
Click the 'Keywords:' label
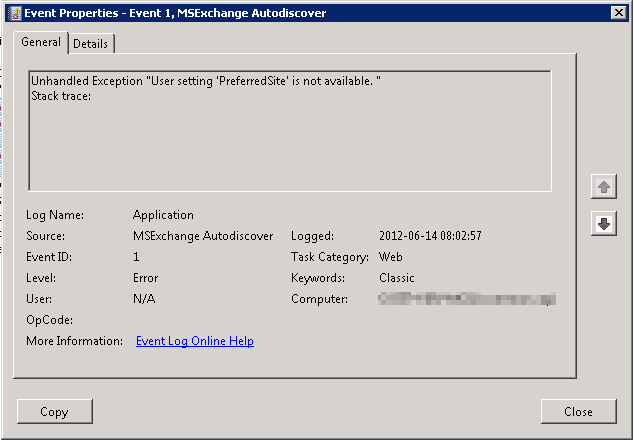point(318,278)
